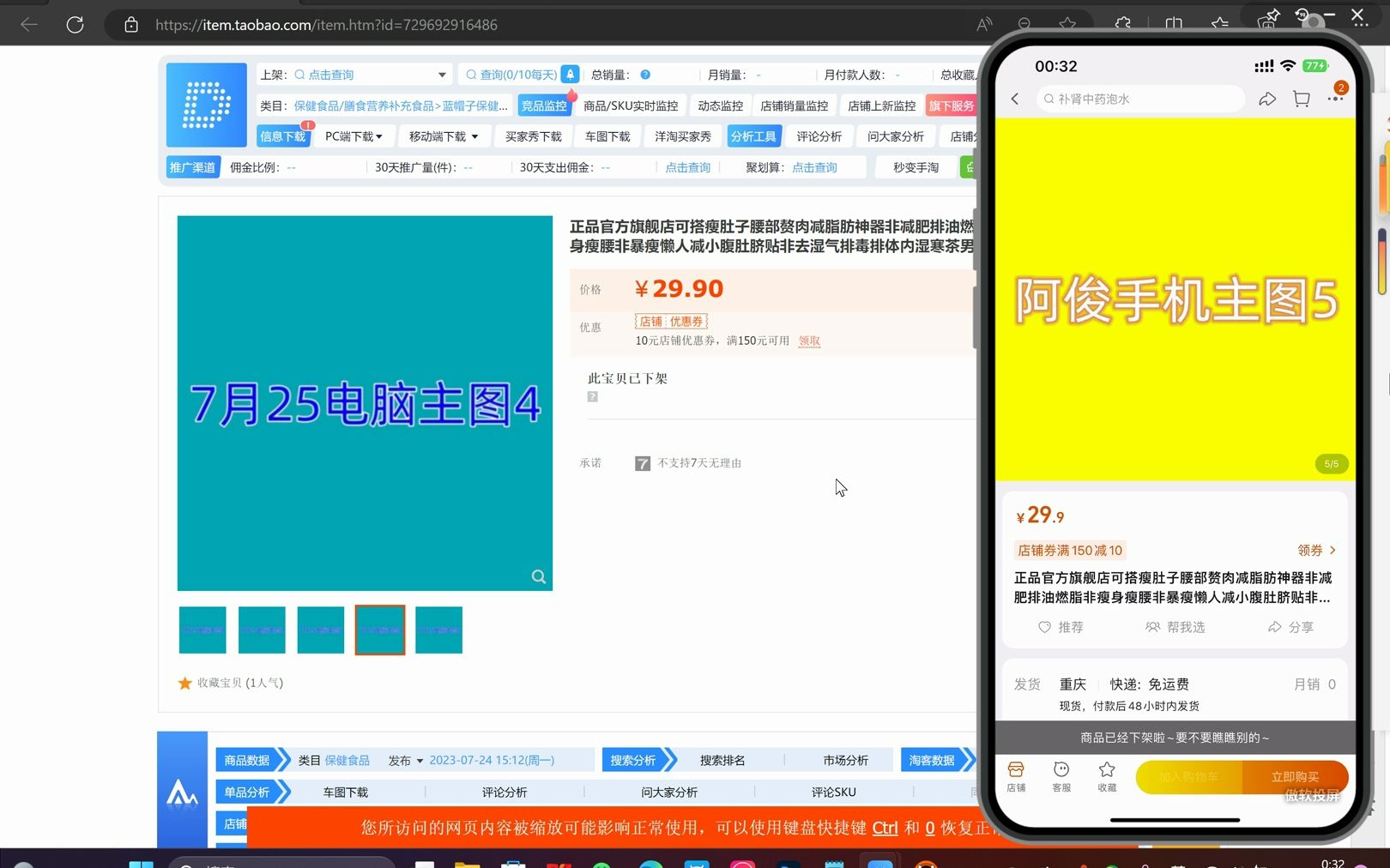
Task: Tap the 领券 chevron on phone
Action: (1333, 550)
